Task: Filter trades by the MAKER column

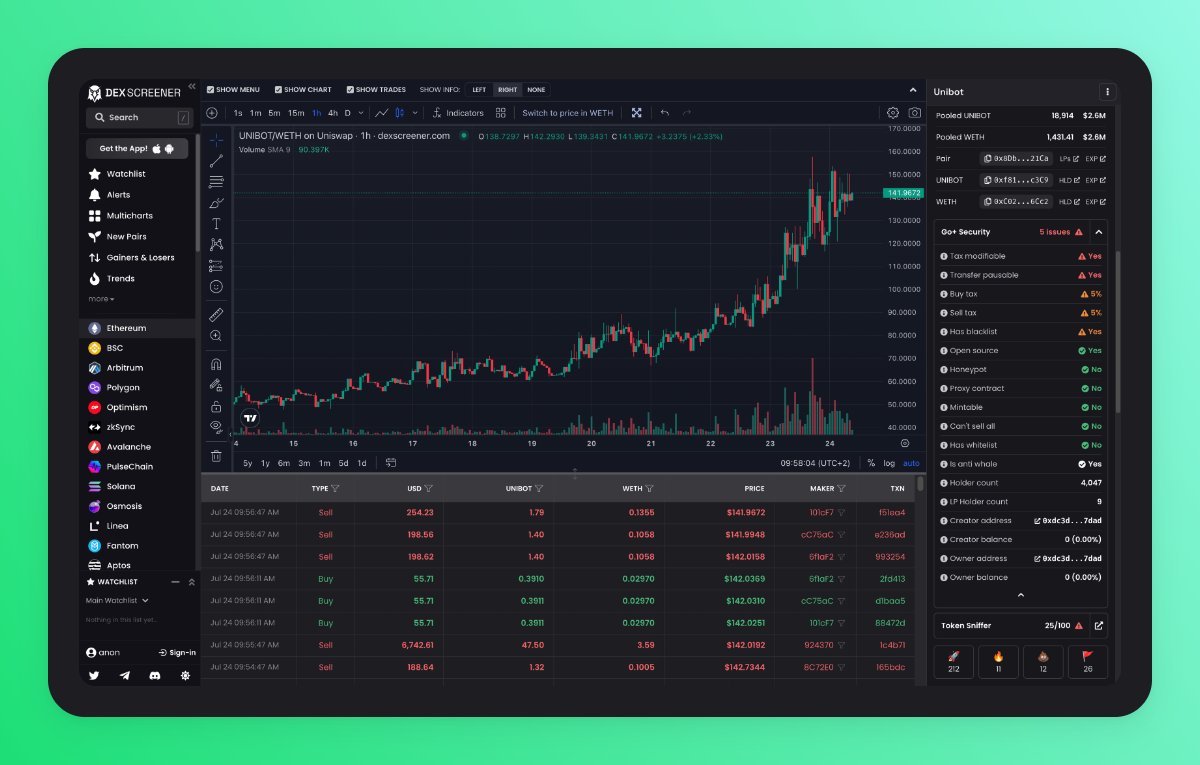Action: click(841, 489)
